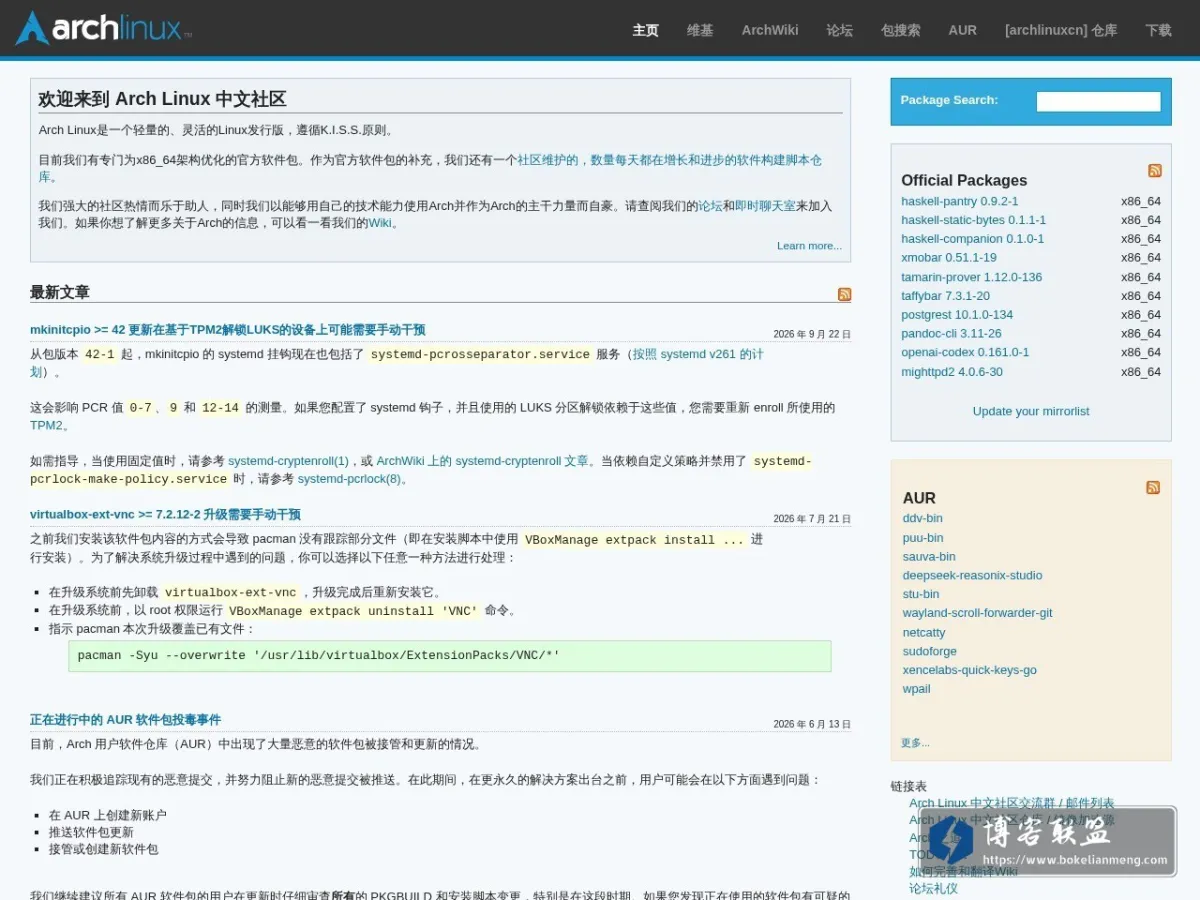Image resolution: width=1200 pixels, height=900 pixels.
Task: Open AUR package wpail
Action: (916, 689)
